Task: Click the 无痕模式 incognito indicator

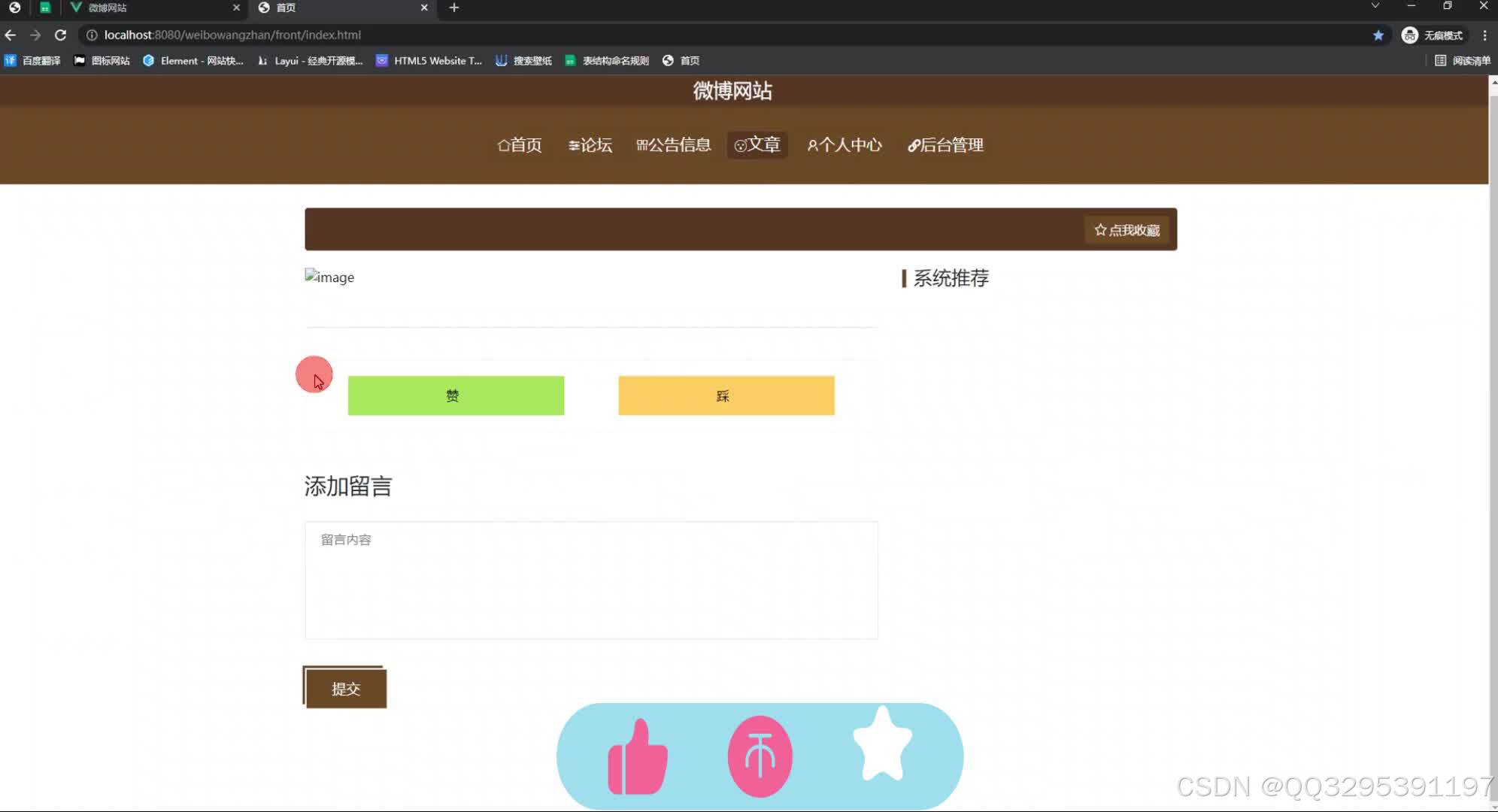Action: pyautogui.click(x=1433, y=35)
